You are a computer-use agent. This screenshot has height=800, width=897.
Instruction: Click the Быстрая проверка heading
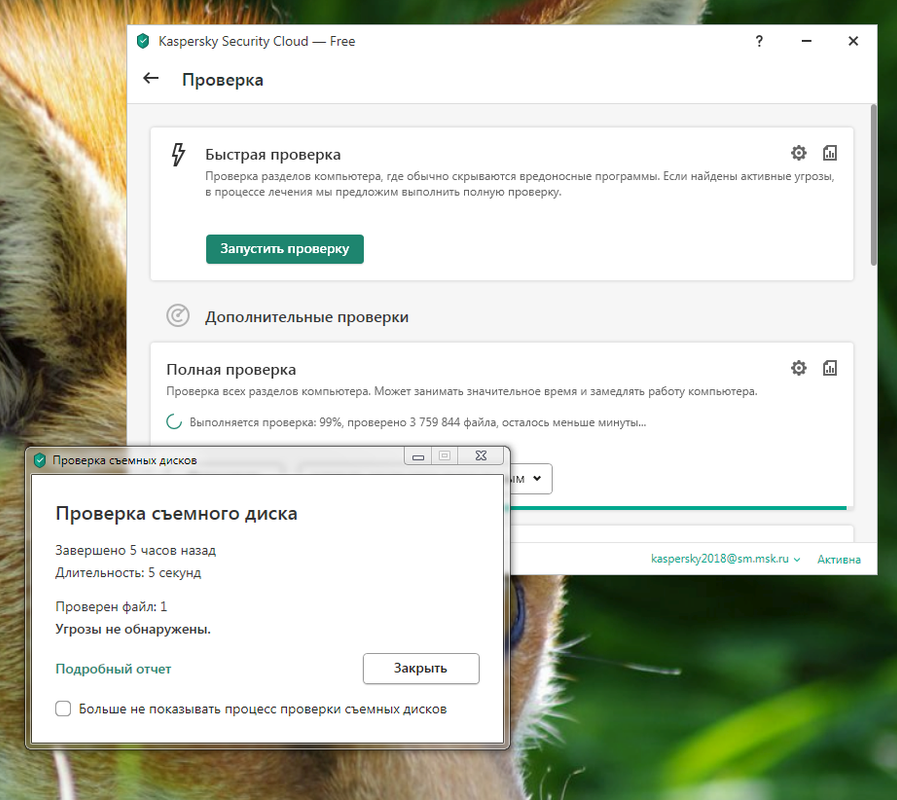273,155
